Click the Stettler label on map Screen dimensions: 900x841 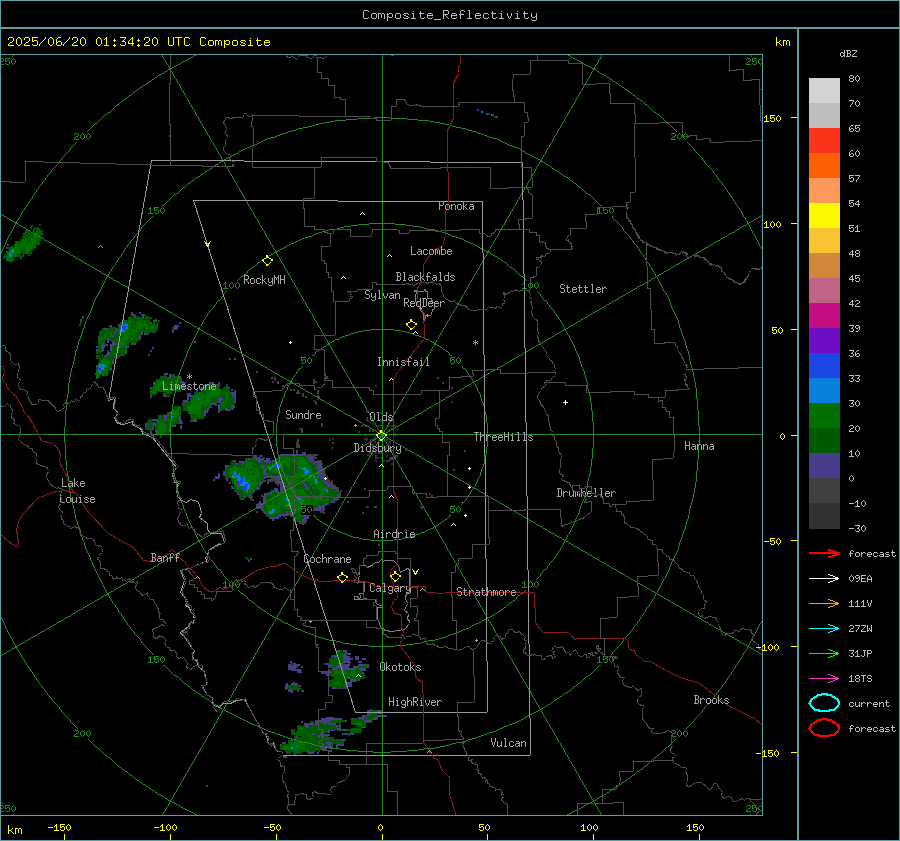[x=583, y=289]
